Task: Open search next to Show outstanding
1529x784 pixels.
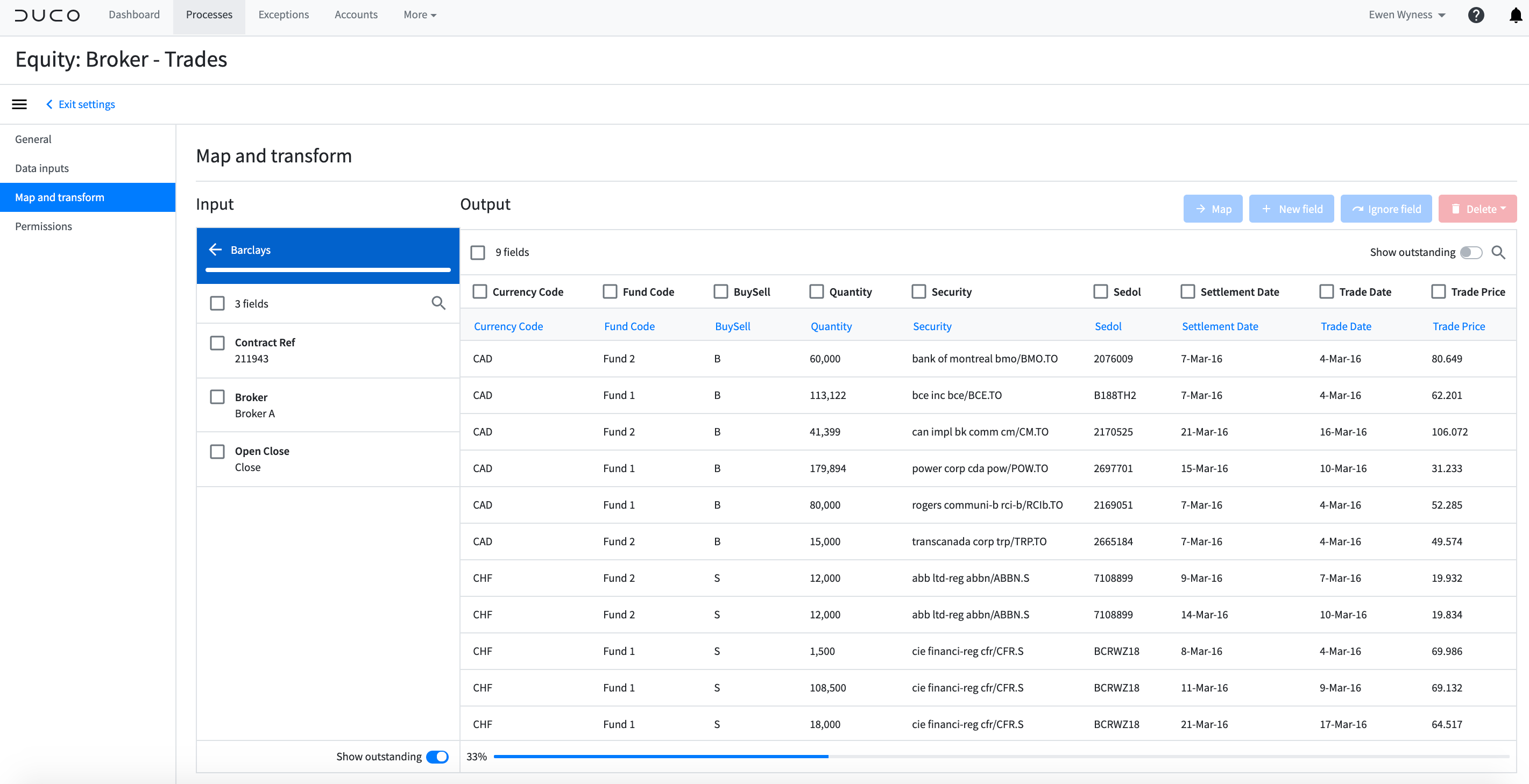Action: pyautogui.click(x=1498, y=252)
